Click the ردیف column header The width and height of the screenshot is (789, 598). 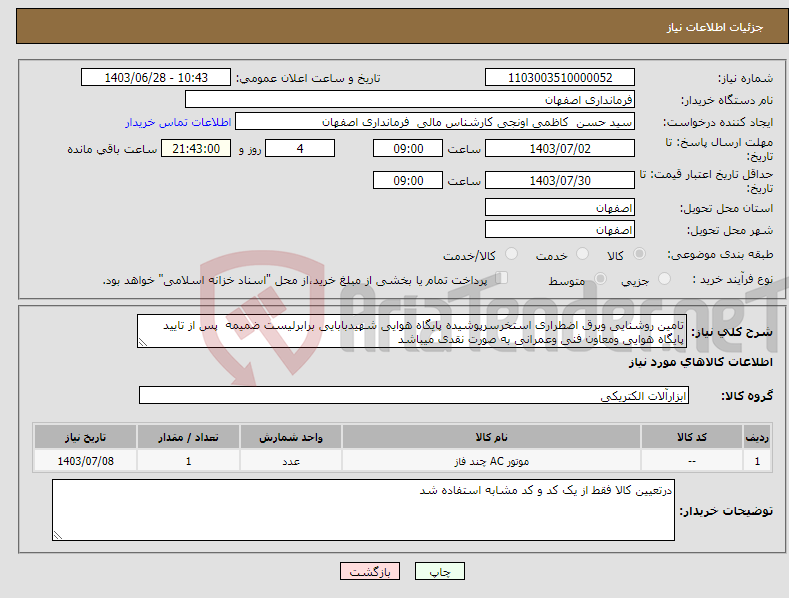[757, 437]
